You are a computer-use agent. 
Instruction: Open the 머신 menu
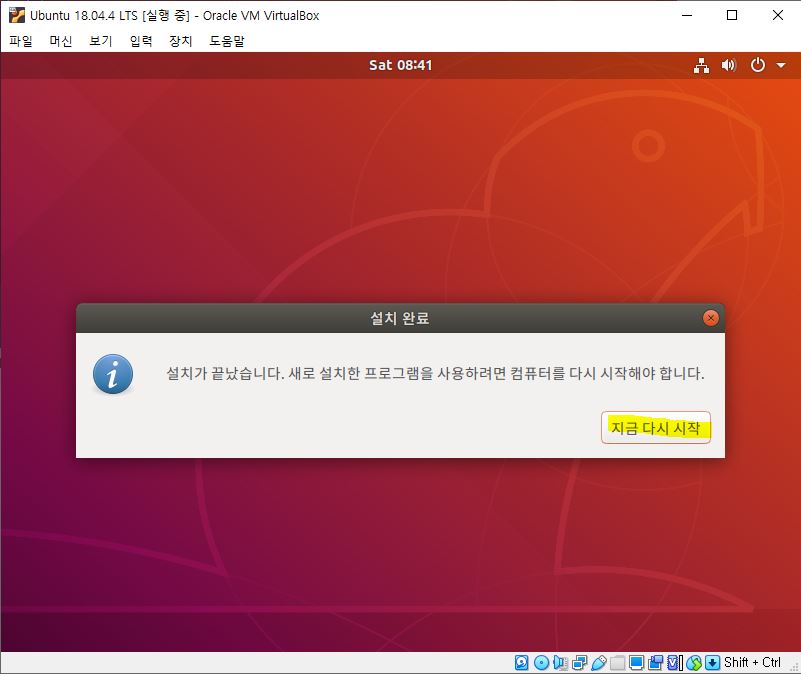pyautogui.click(x=61, y=41)
